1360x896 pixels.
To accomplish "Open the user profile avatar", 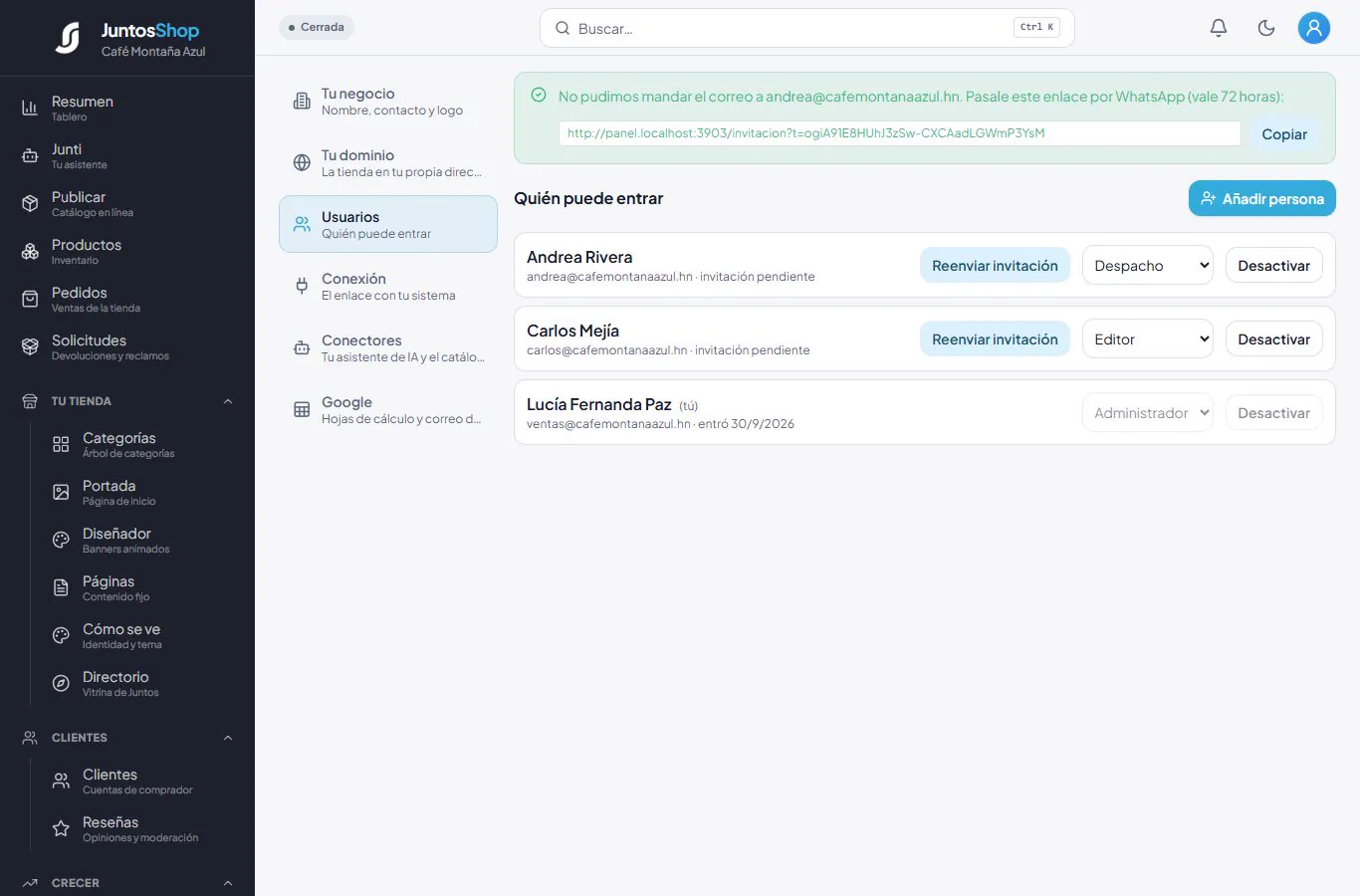I will 1314,28.
